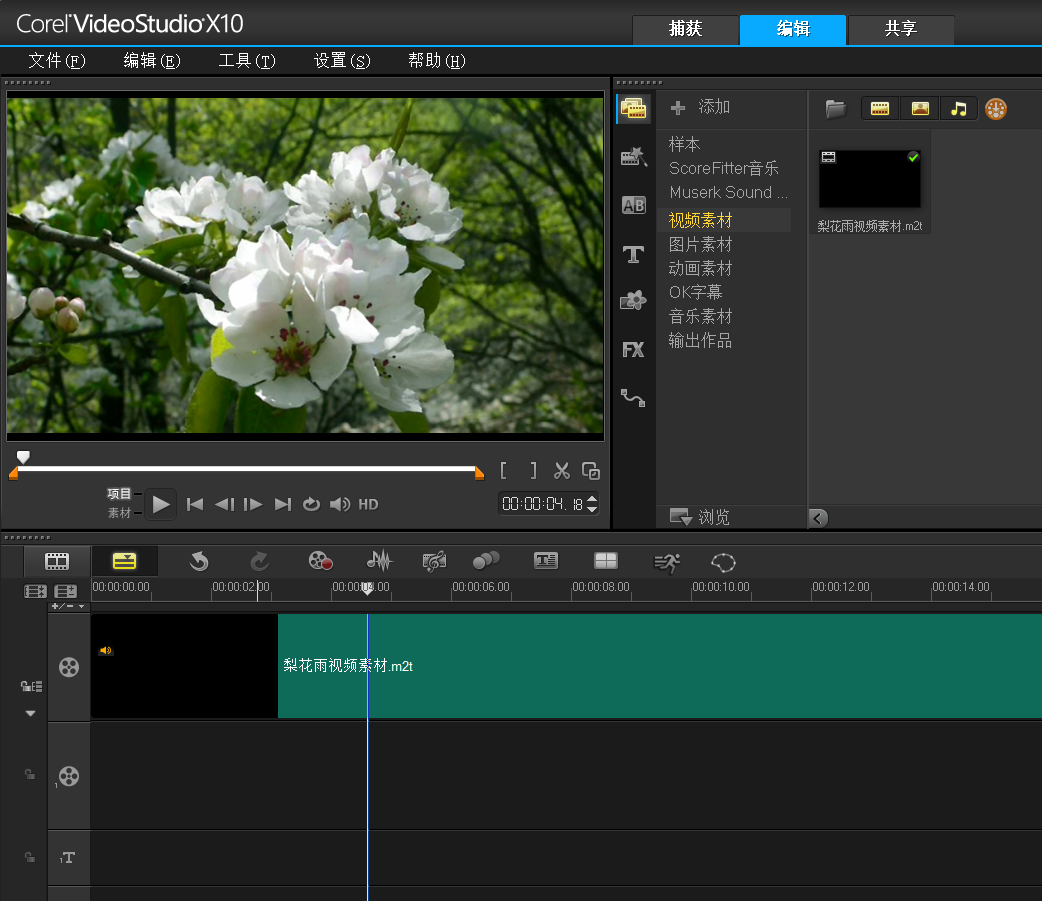Click the 浏览 browse button
This screenshot has height=901, width=1042.
tap(700, 516)
